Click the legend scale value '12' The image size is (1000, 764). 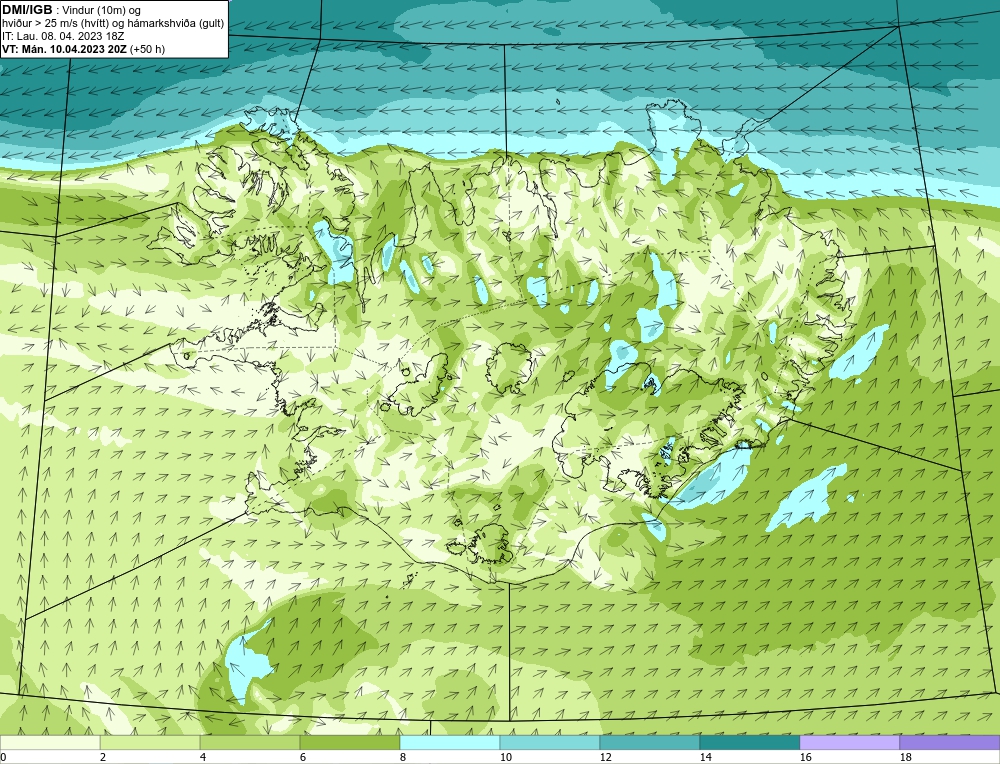tap(605, 757)
